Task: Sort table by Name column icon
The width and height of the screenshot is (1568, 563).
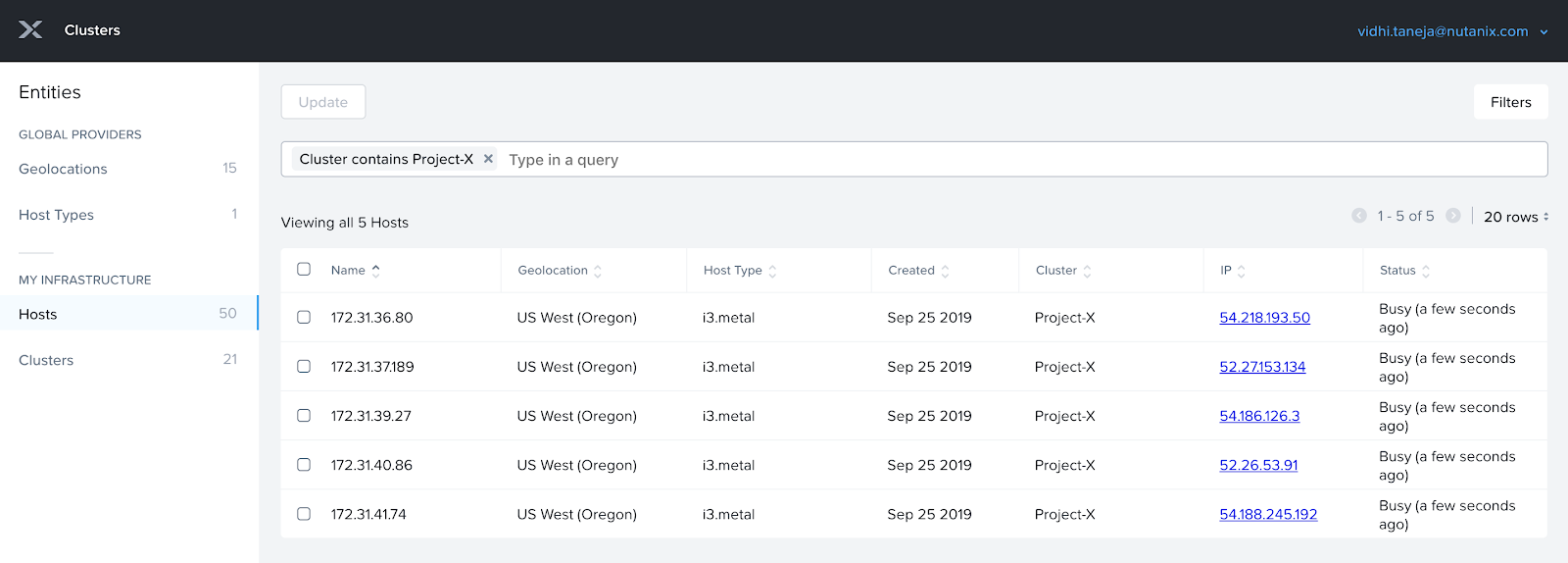Action: [x=376, y=271]
